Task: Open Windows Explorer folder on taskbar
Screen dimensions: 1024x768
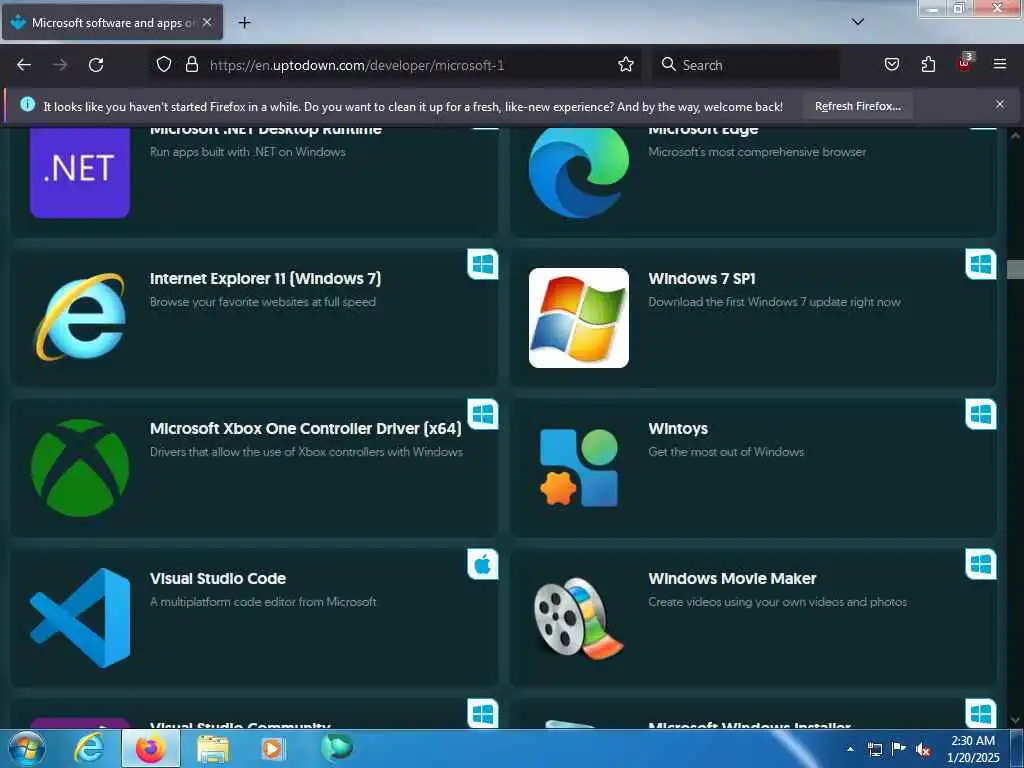Action: click(213, 748)
